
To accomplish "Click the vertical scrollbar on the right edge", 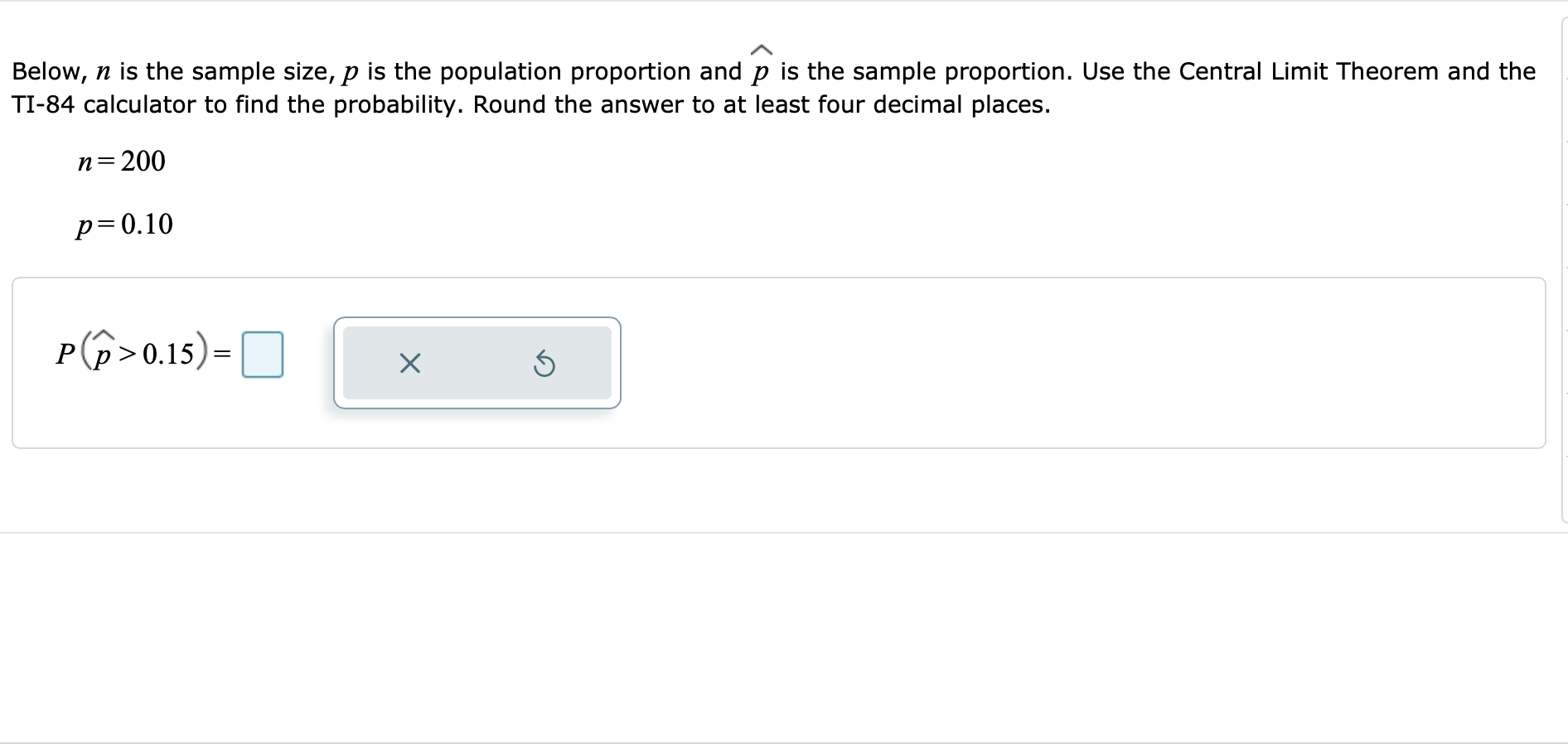I will [x=1563, y=249].
